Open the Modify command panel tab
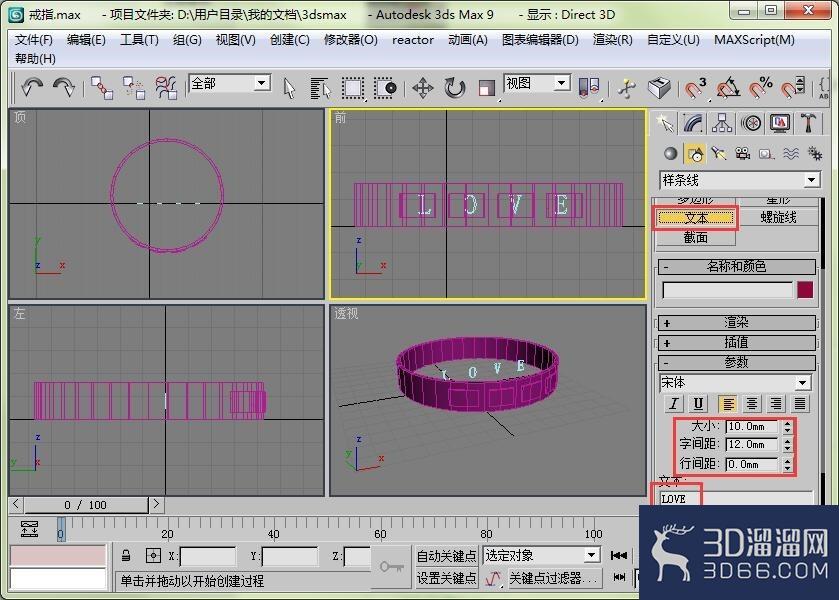The height and width of the screenshot is (600, 839). coord(693,123)
